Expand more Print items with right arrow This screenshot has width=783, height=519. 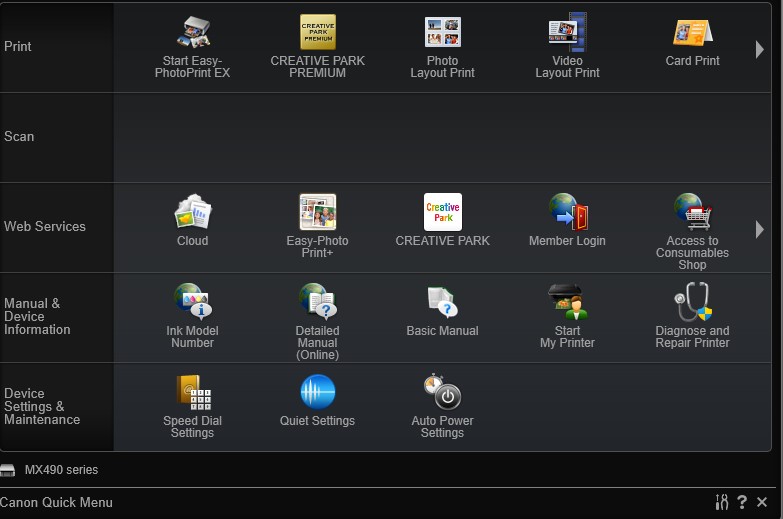click(760, 49)
